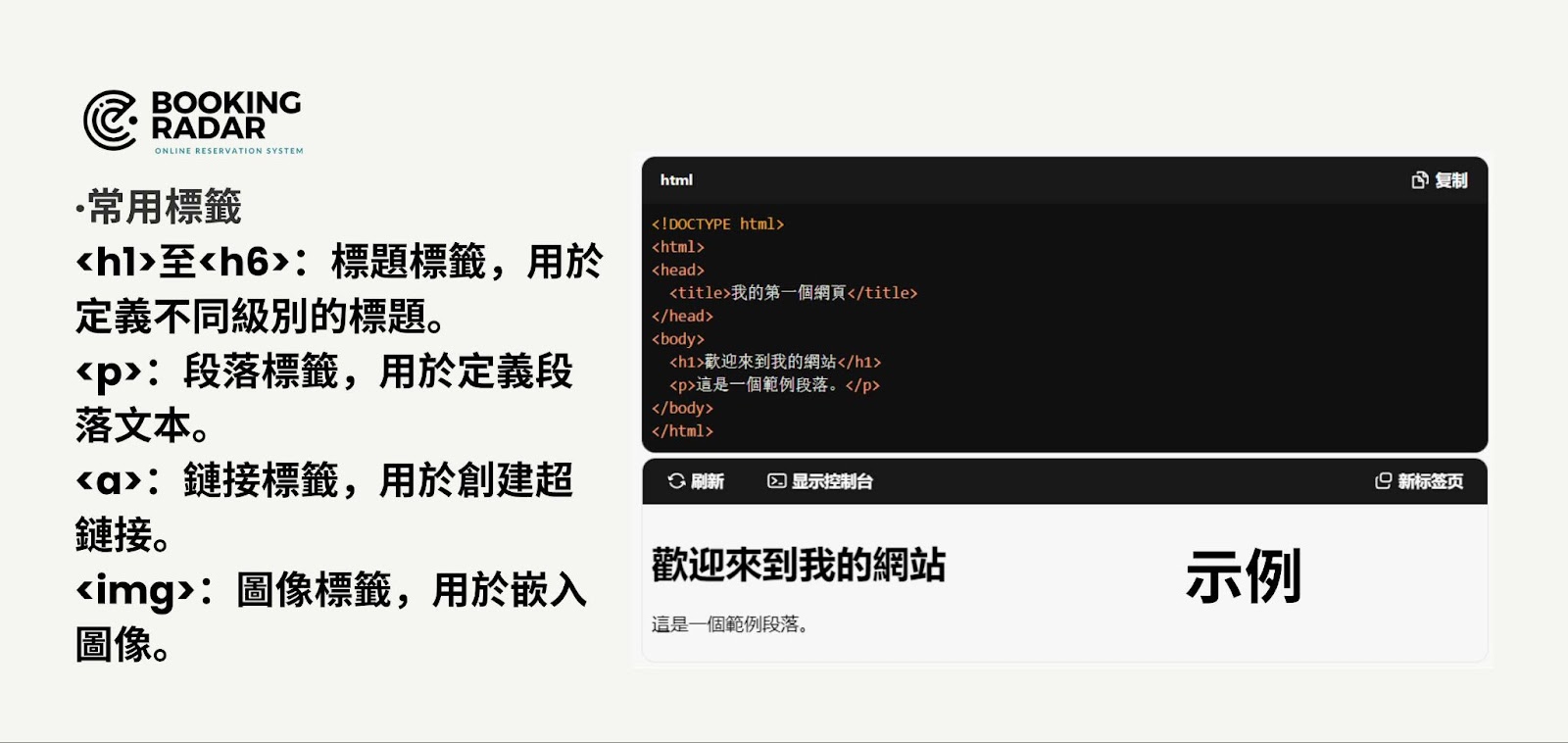Click the <!DOCTYPE html> code line
Viewport: 1568px width, 743px height.
click(717, 224)
